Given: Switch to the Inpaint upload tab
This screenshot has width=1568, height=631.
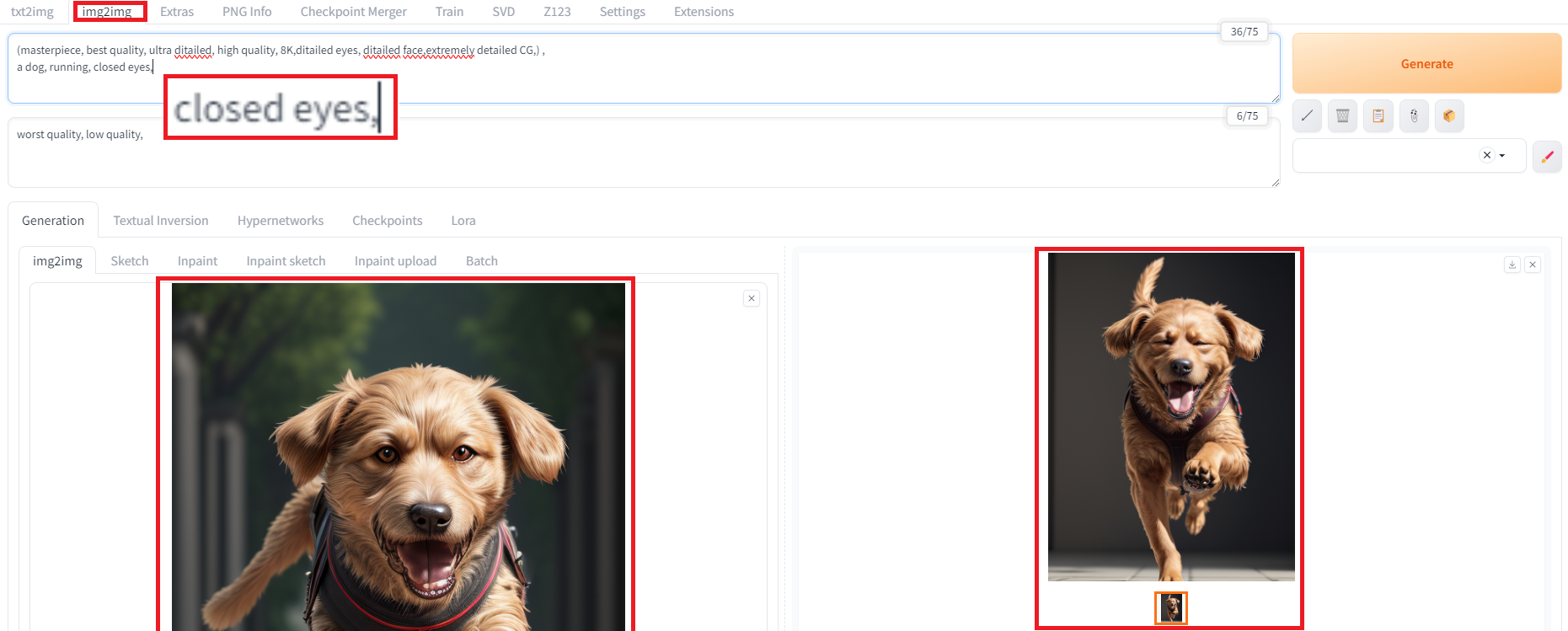Looking at the screenshot, I should pos(395,261).
